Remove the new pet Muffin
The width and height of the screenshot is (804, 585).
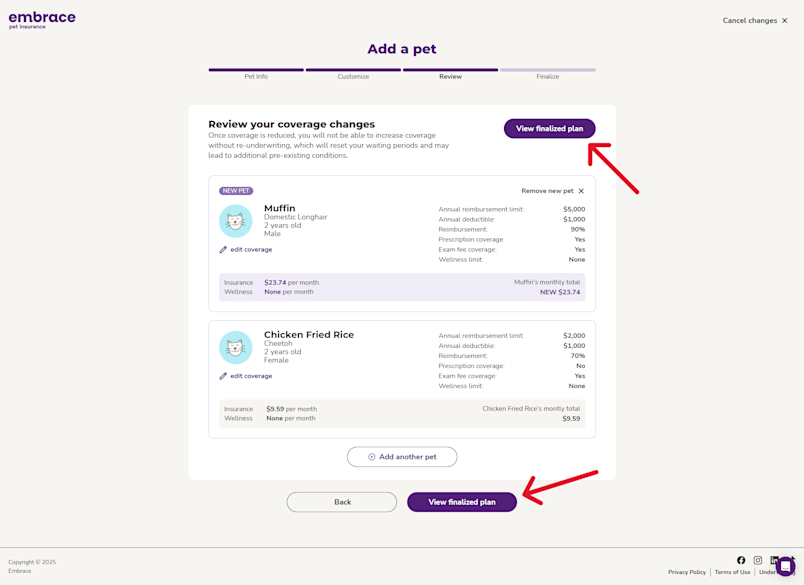pos(553,190)
